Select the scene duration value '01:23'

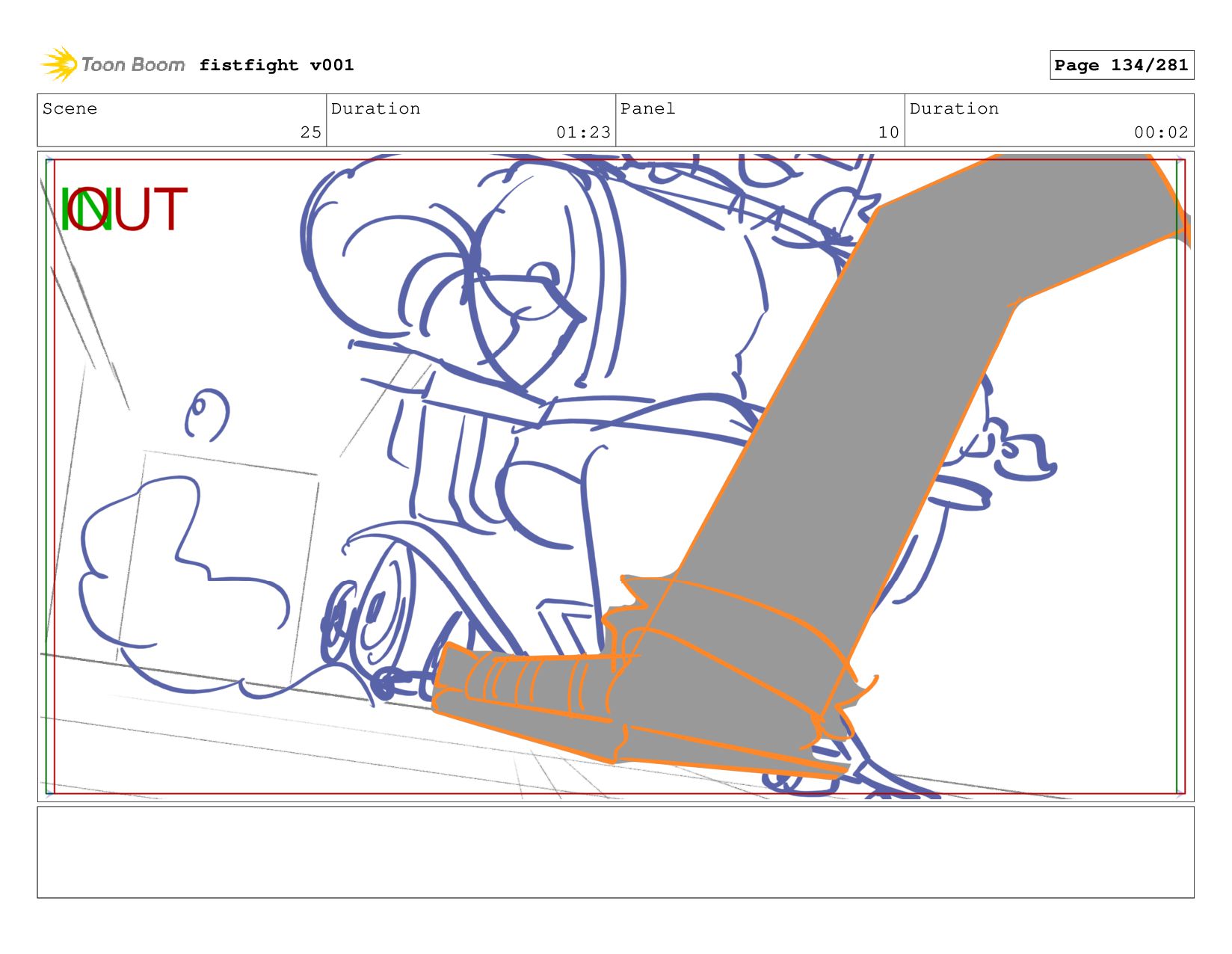(x=583, y=132)
